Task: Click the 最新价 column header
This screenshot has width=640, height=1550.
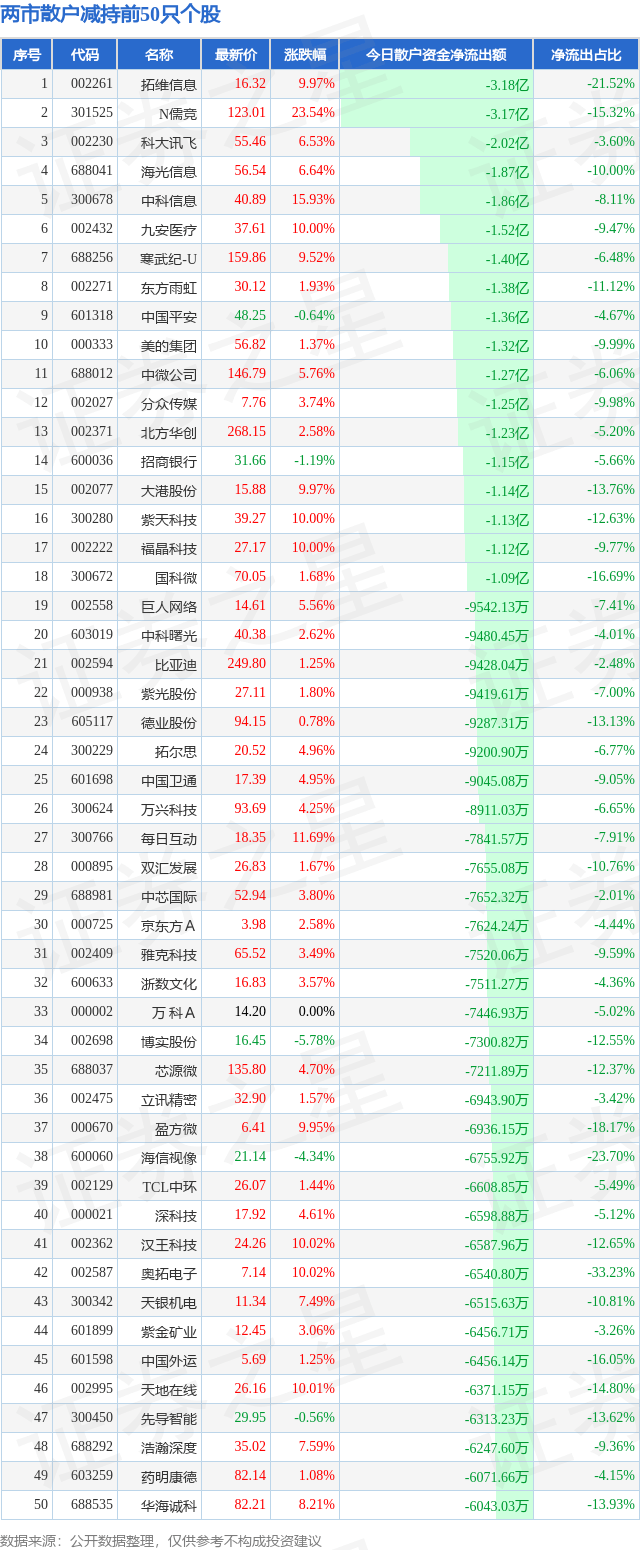Action: (x=235, y=55)
